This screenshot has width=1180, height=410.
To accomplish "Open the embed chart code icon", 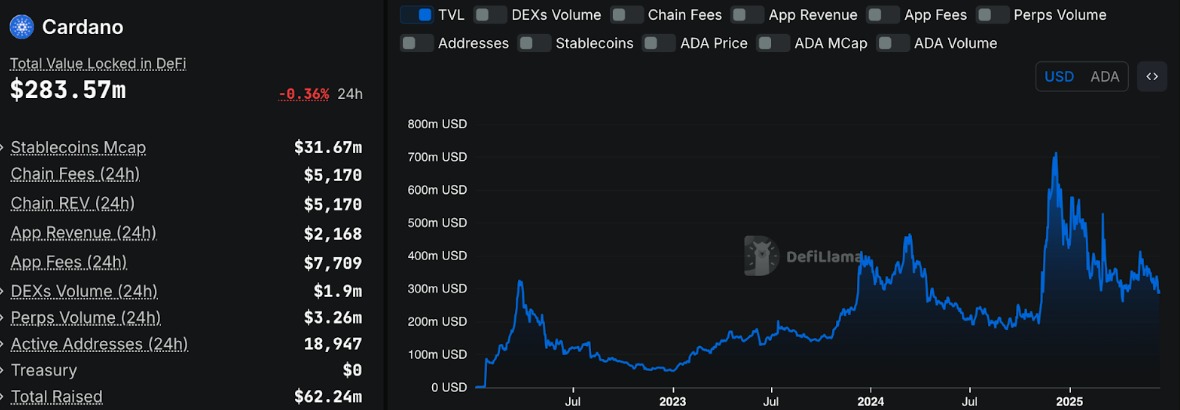I will (x=1151, y=77).
